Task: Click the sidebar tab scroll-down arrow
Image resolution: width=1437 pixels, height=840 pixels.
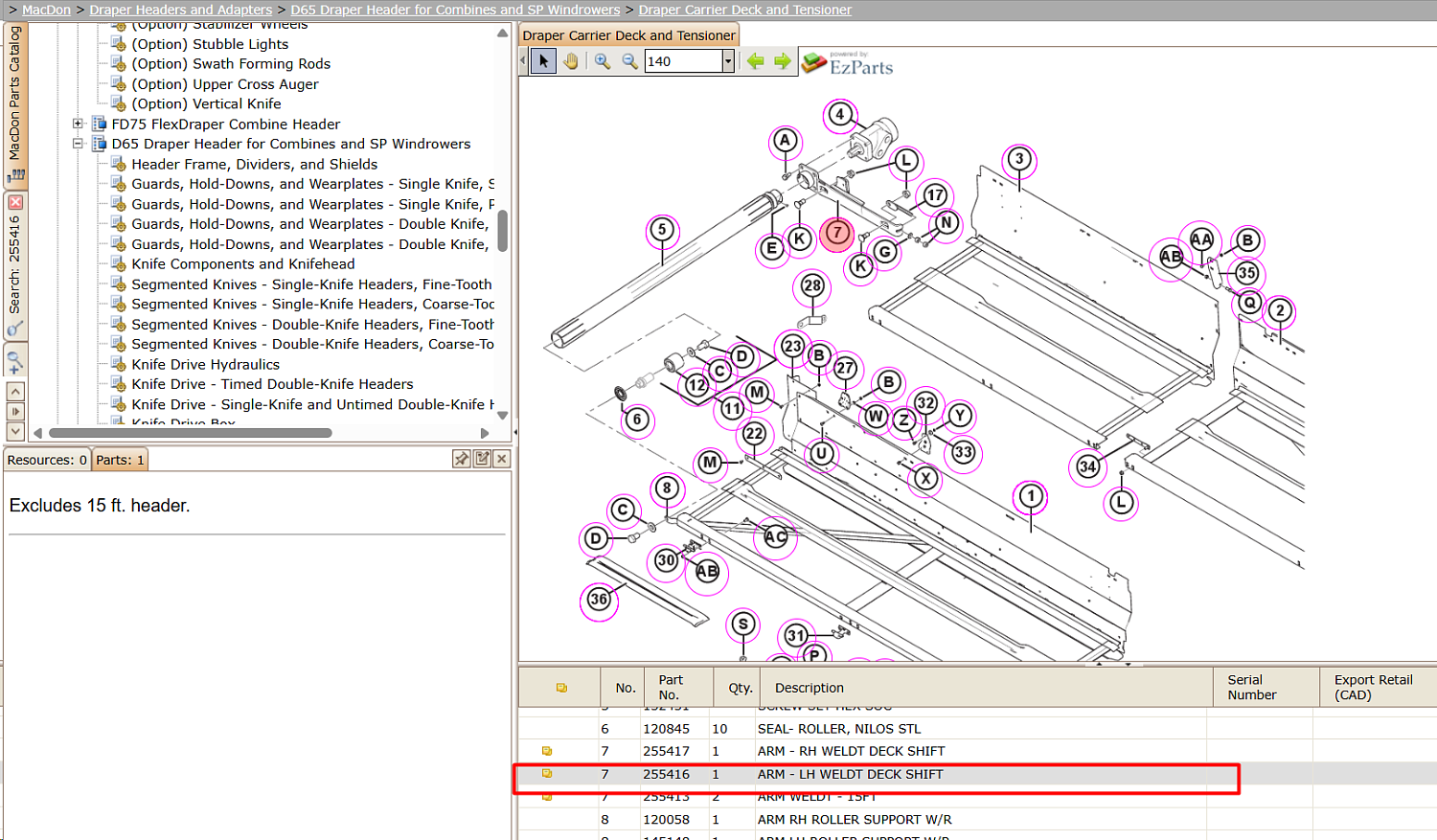Action: pyautogui.click(x=15, y=431)
